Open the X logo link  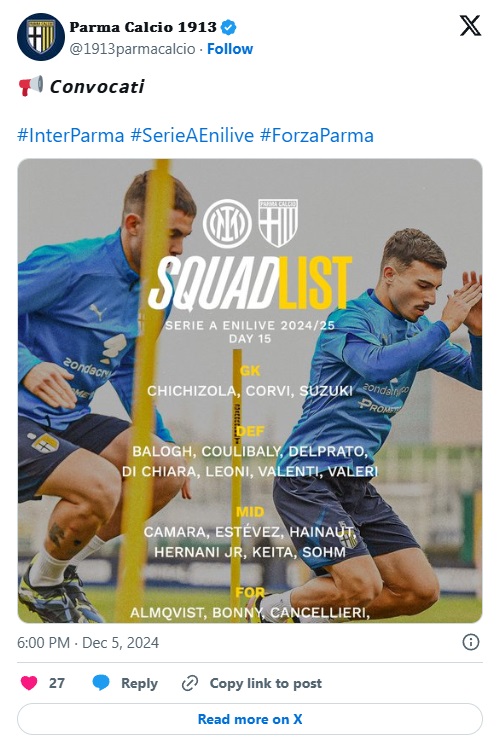click(470, 25)
